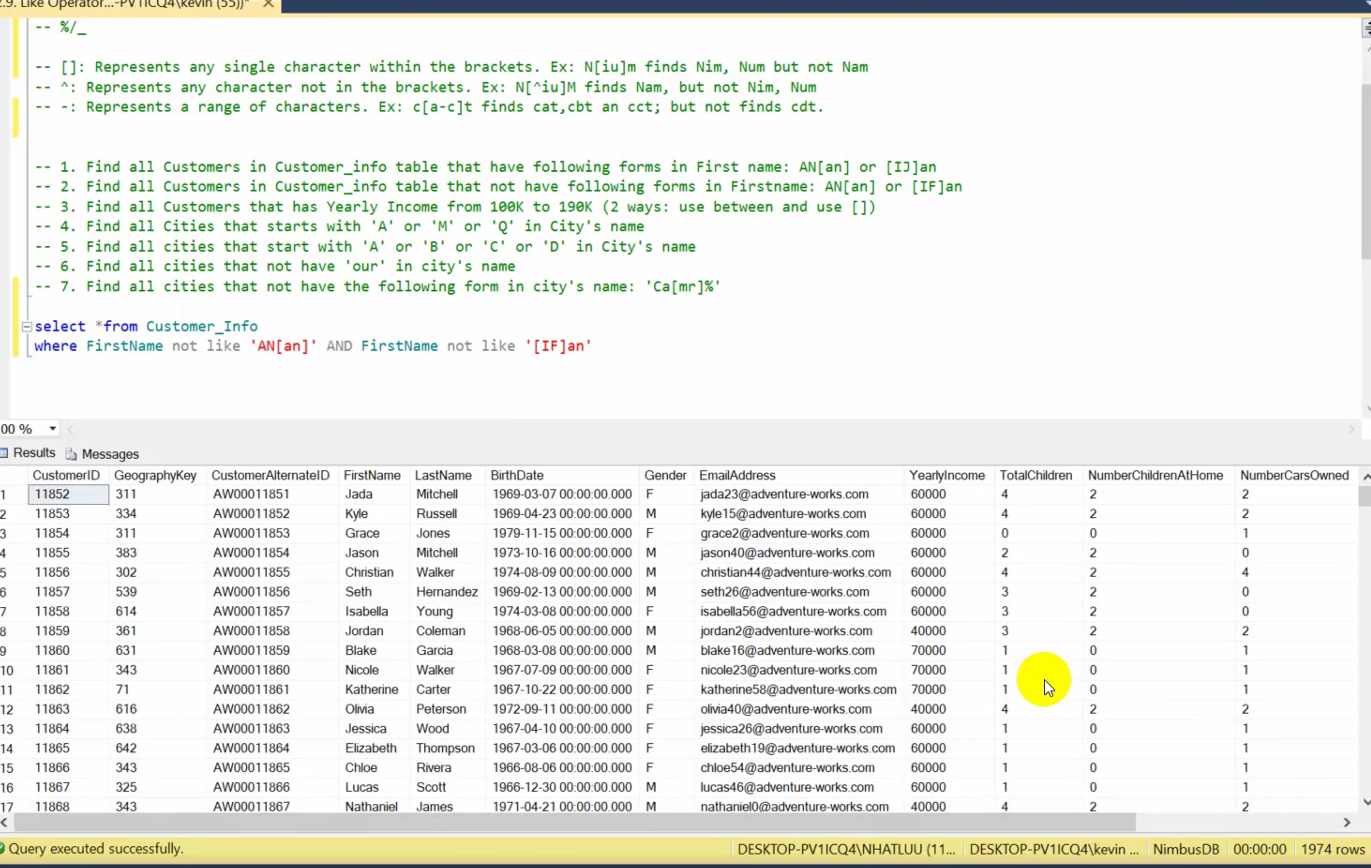This screenshot has width=1371, height=868.
Task: Click BirthDate cell '1967-04-10 00:00:00.000'
Action: [x=562, y=729]
